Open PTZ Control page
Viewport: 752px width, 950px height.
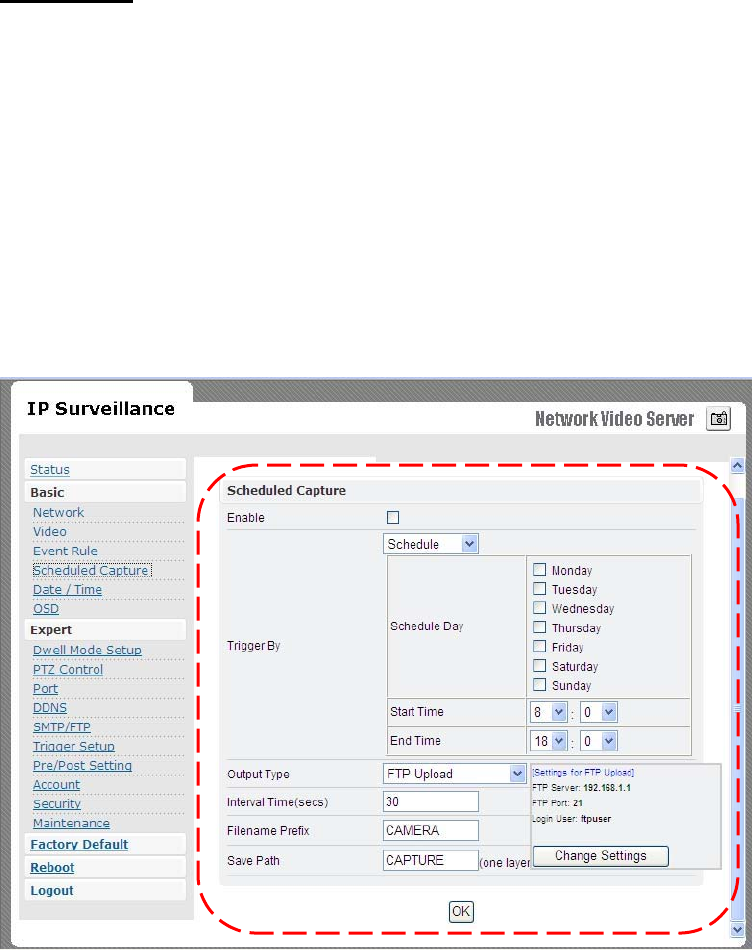[68, 669]
